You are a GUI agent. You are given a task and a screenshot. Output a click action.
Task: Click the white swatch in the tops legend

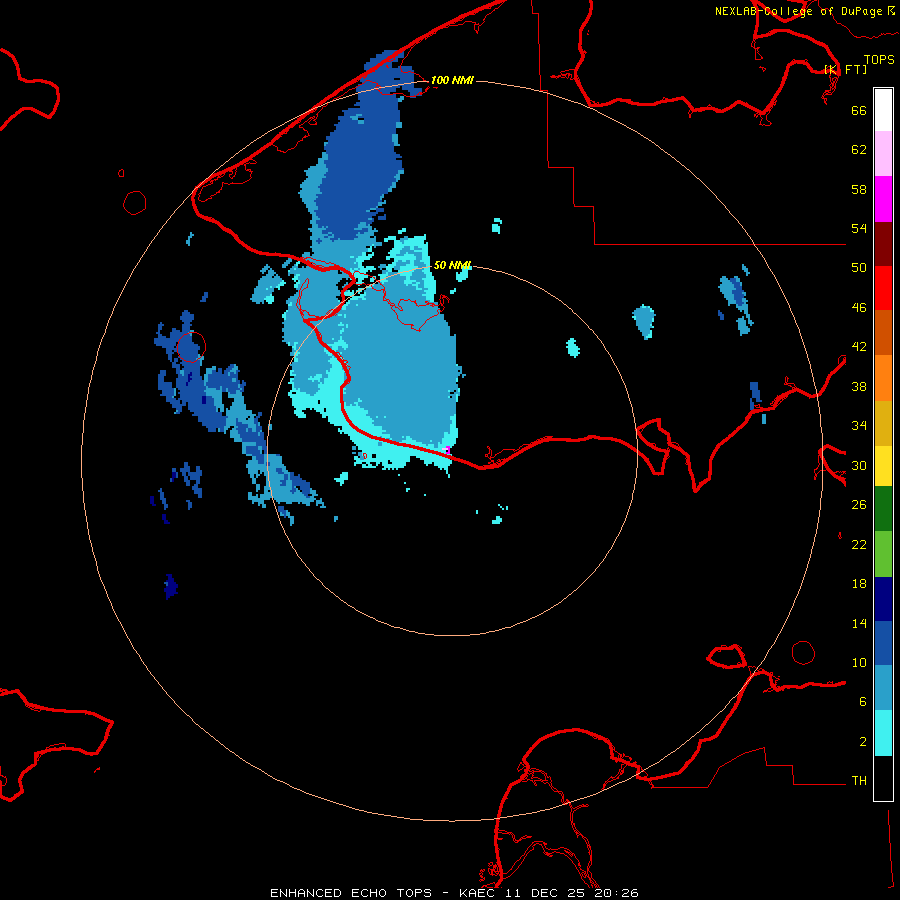click(883, 110)
